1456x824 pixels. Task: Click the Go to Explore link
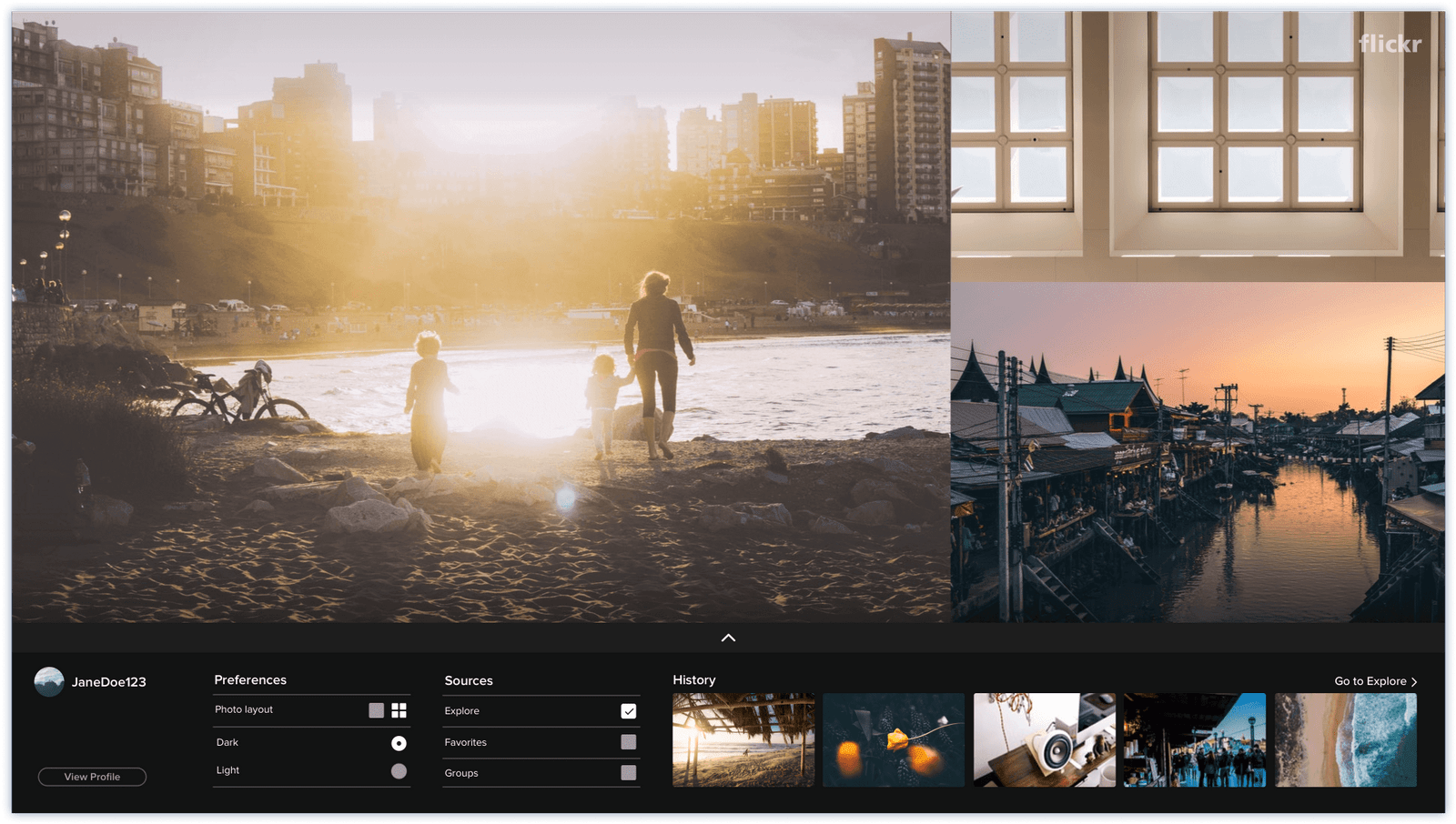click(1370, 681)
